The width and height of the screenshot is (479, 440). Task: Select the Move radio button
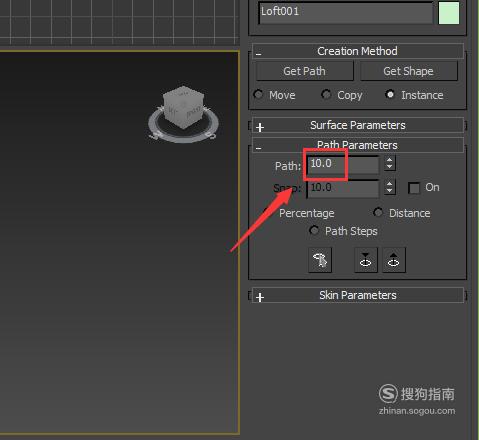[258, 95]
